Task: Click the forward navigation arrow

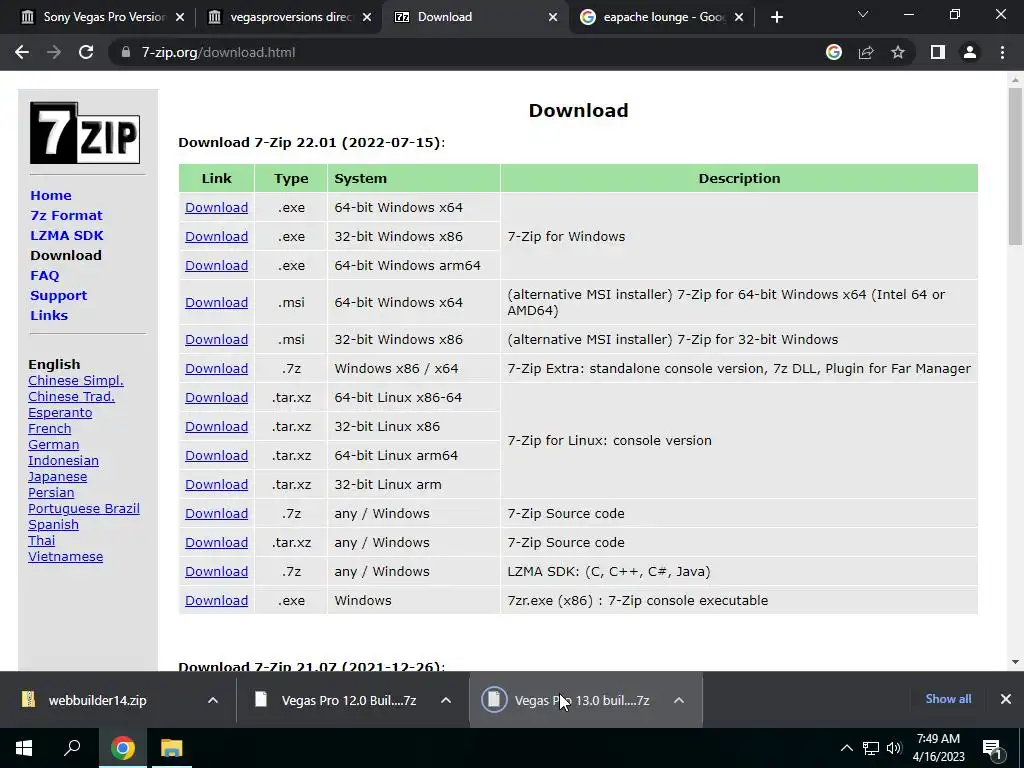Action: 54,52
